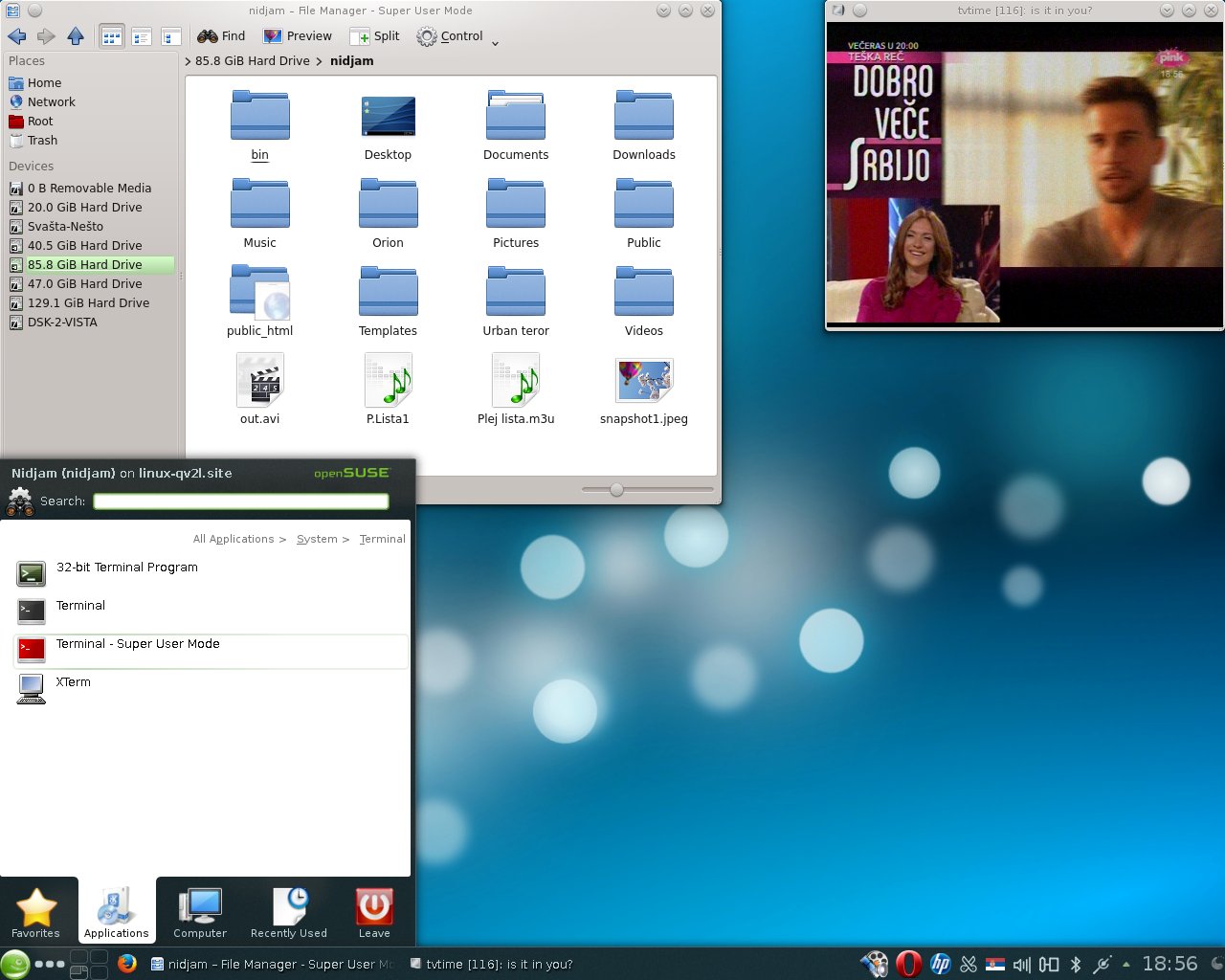
Task: Go up one folder with the Up arrow
Action: pos(76,36)
